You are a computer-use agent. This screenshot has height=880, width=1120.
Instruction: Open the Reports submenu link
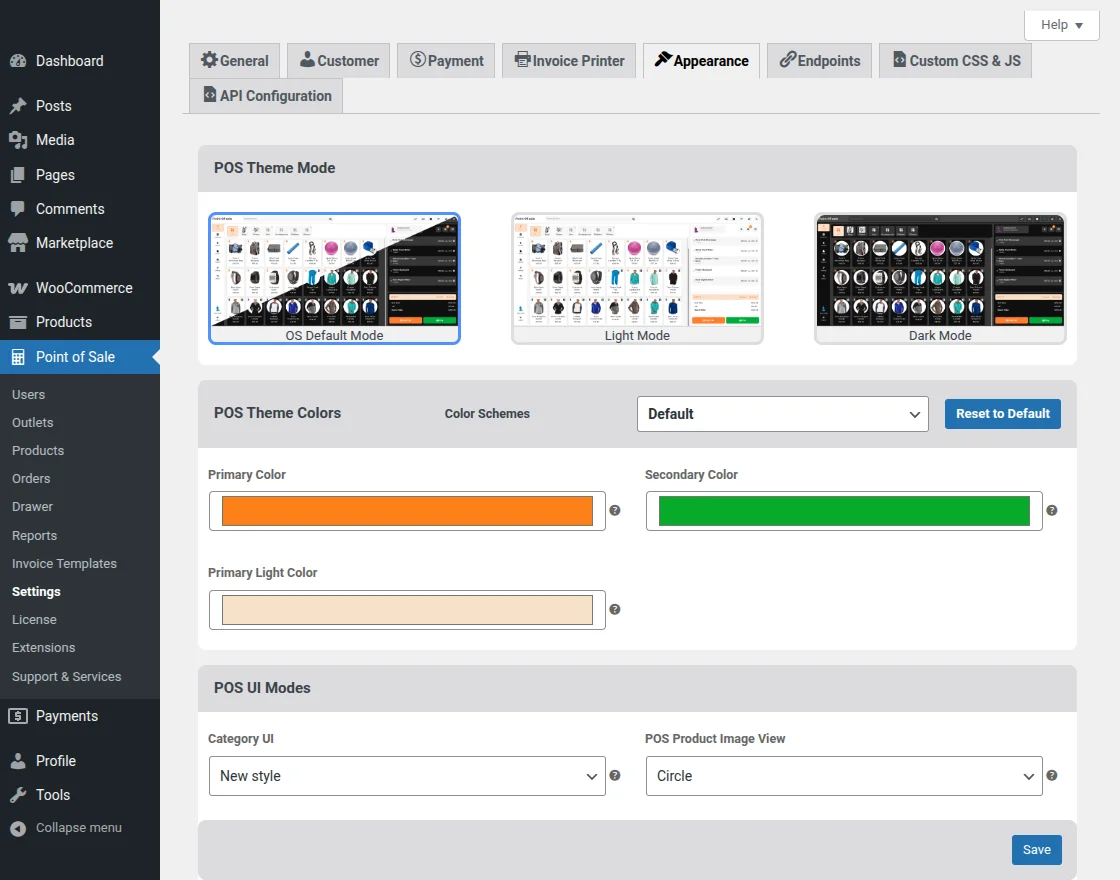(x=34, y=536)
